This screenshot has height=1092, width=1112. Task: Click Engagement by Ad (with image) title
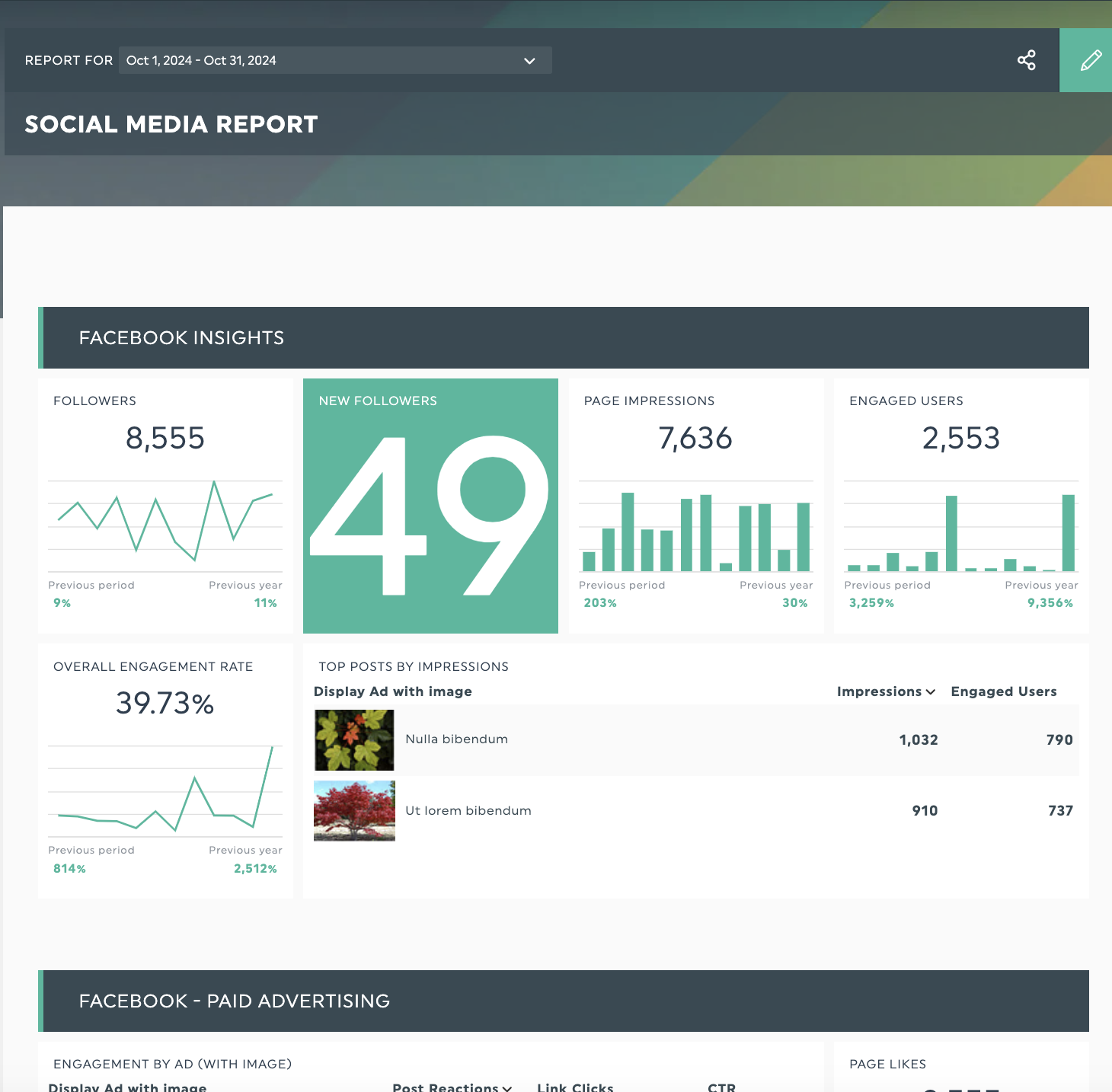pos(173,1064)
